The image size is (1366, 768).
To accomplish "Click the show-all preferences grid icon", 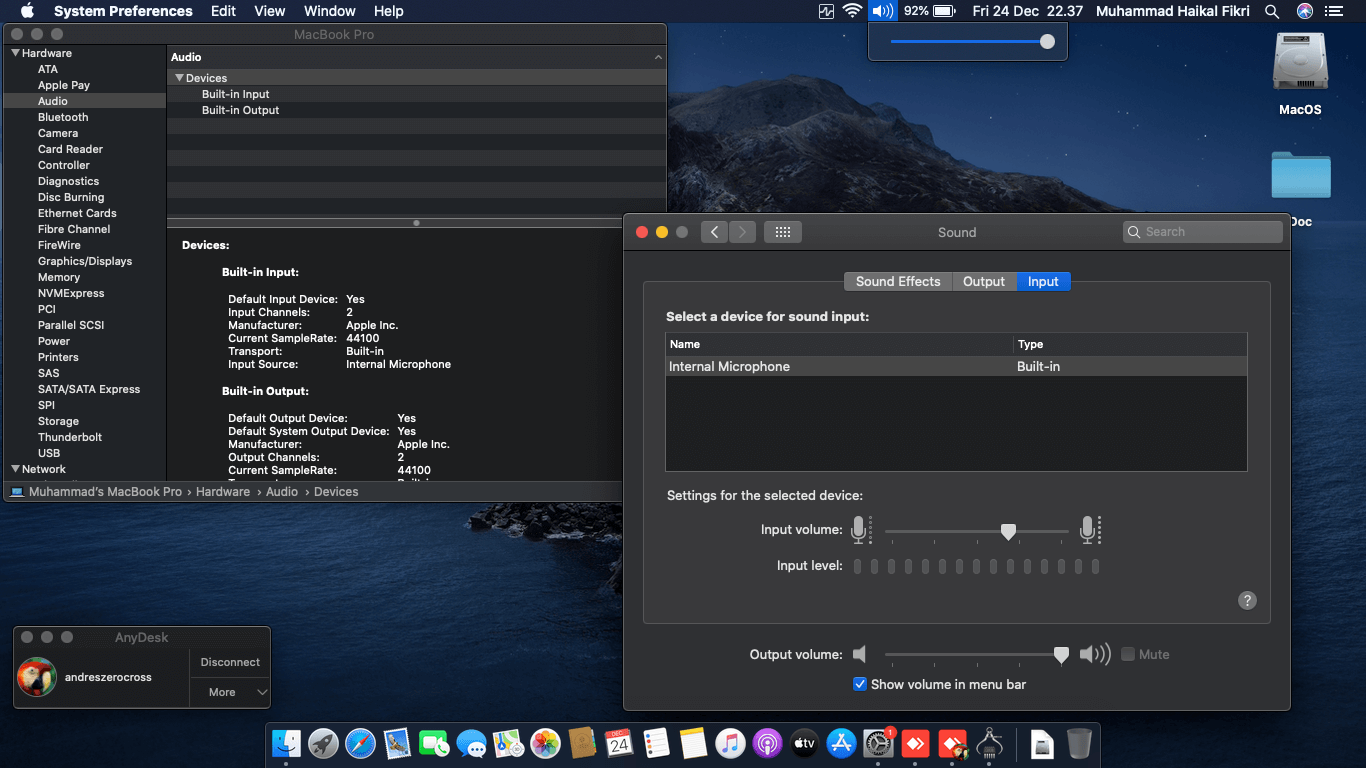I will (782, 232).
